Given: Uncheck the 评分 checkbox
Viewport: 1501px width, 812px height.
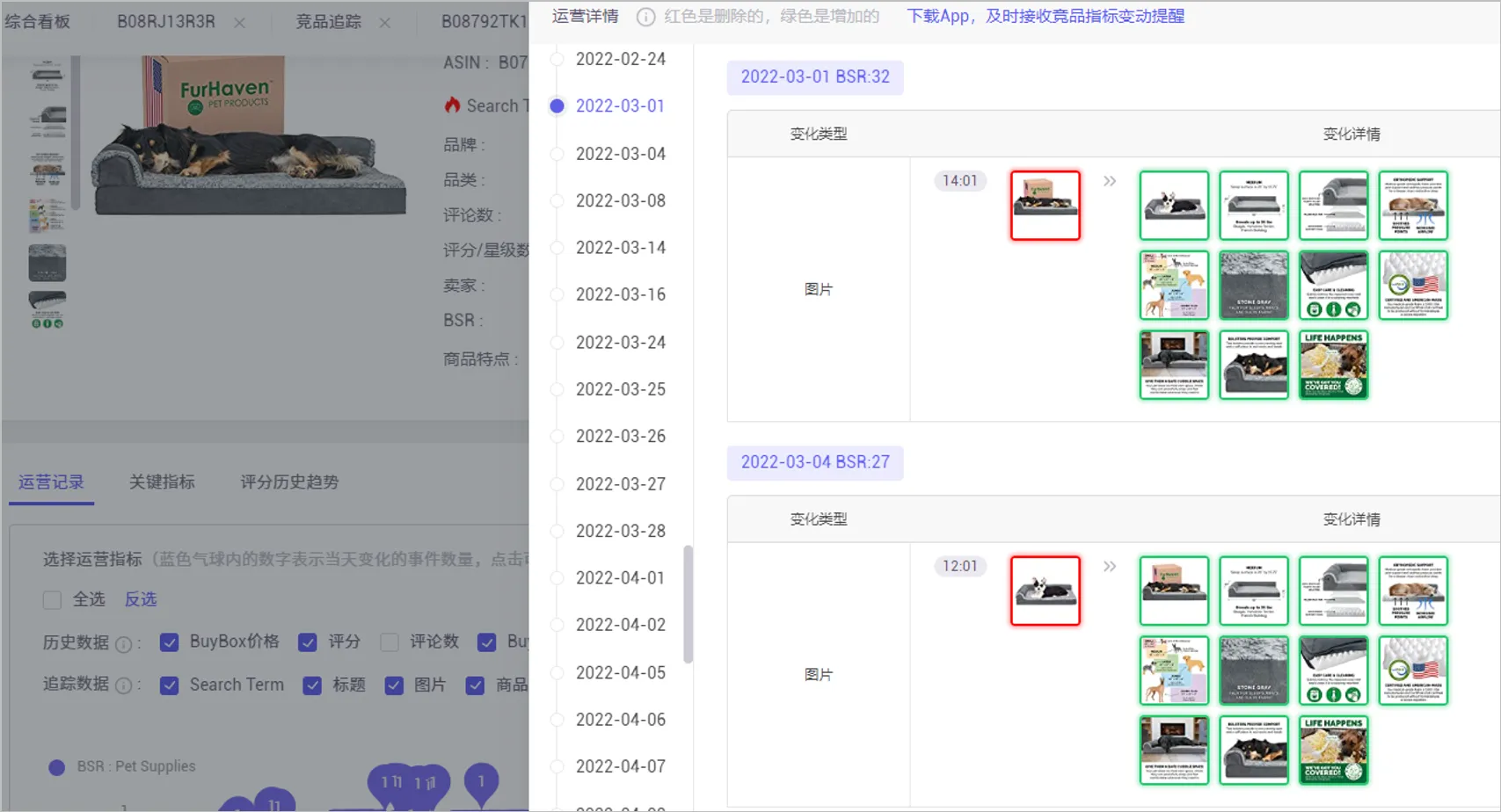Looking at the screenshot, I should click(308, 642).
